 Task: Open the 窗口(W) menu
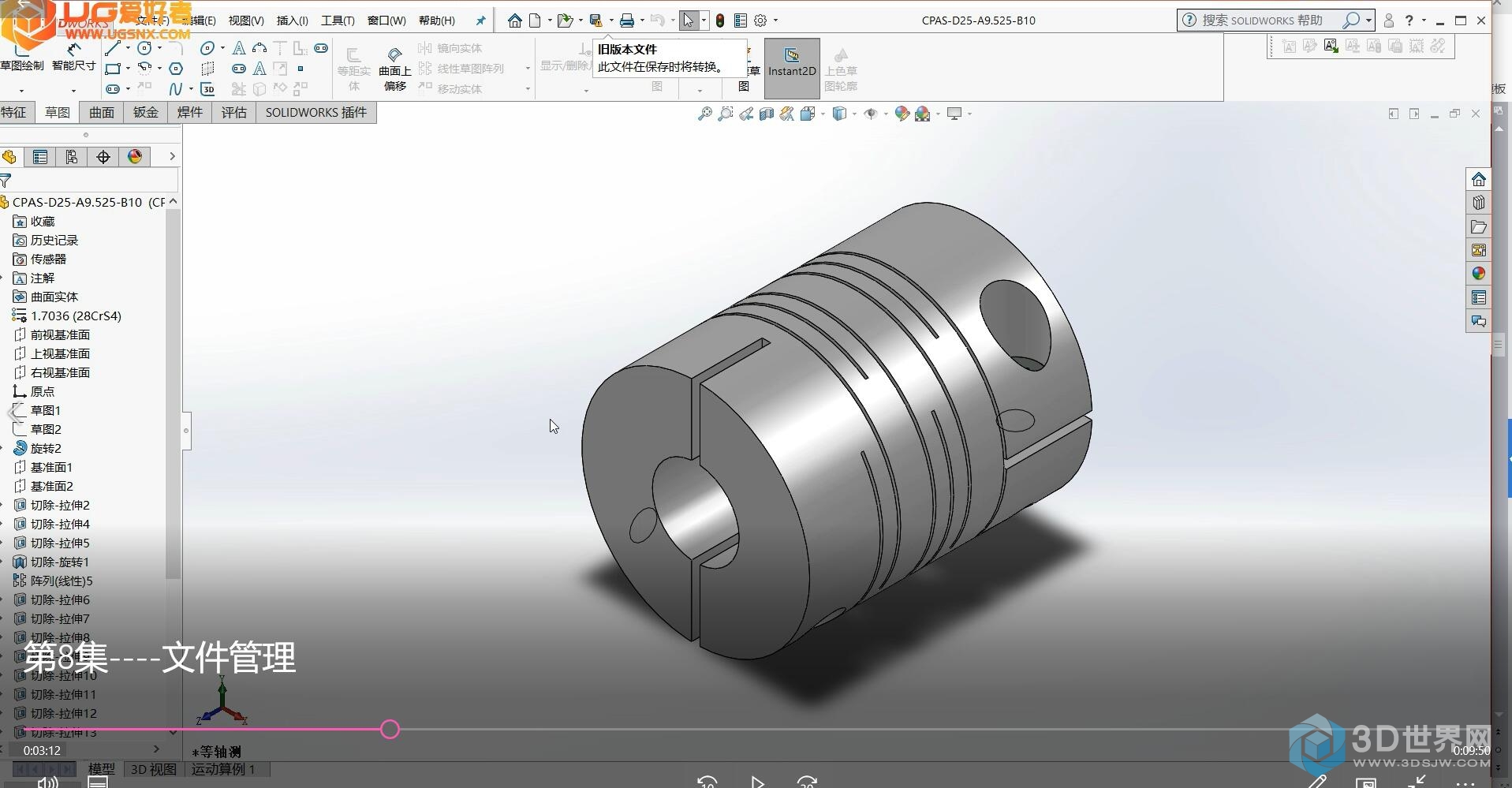click(x=386, y=21)
